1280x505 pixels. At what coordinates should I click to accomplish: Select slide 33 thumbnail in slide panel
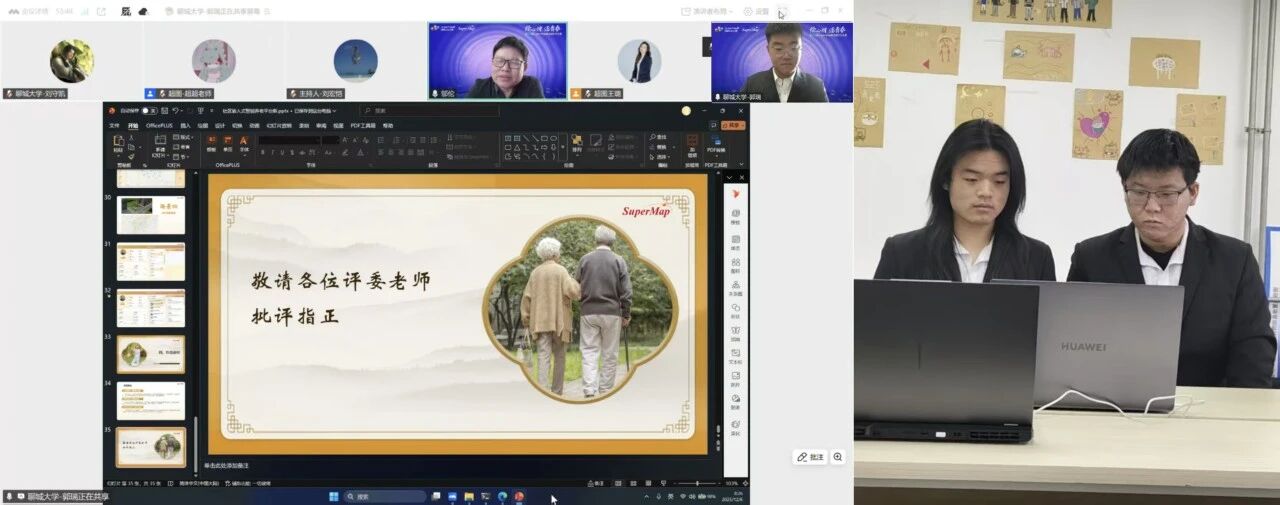150,354
